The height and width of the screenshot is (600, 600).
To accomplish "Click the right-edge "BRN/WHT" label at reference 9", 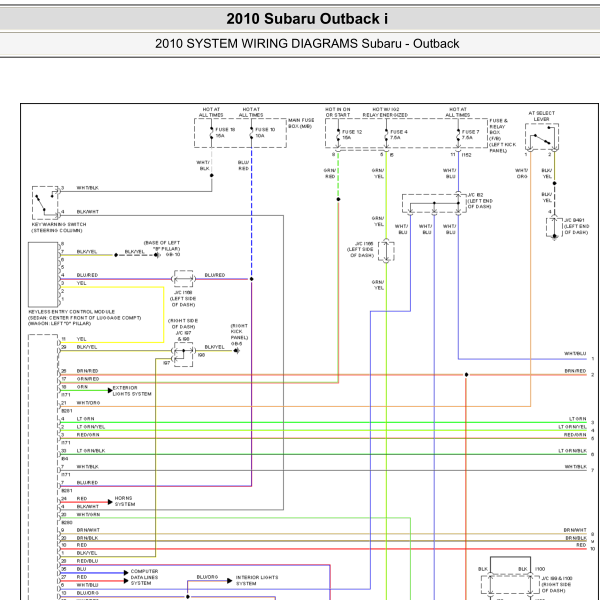I will [575, 530].
